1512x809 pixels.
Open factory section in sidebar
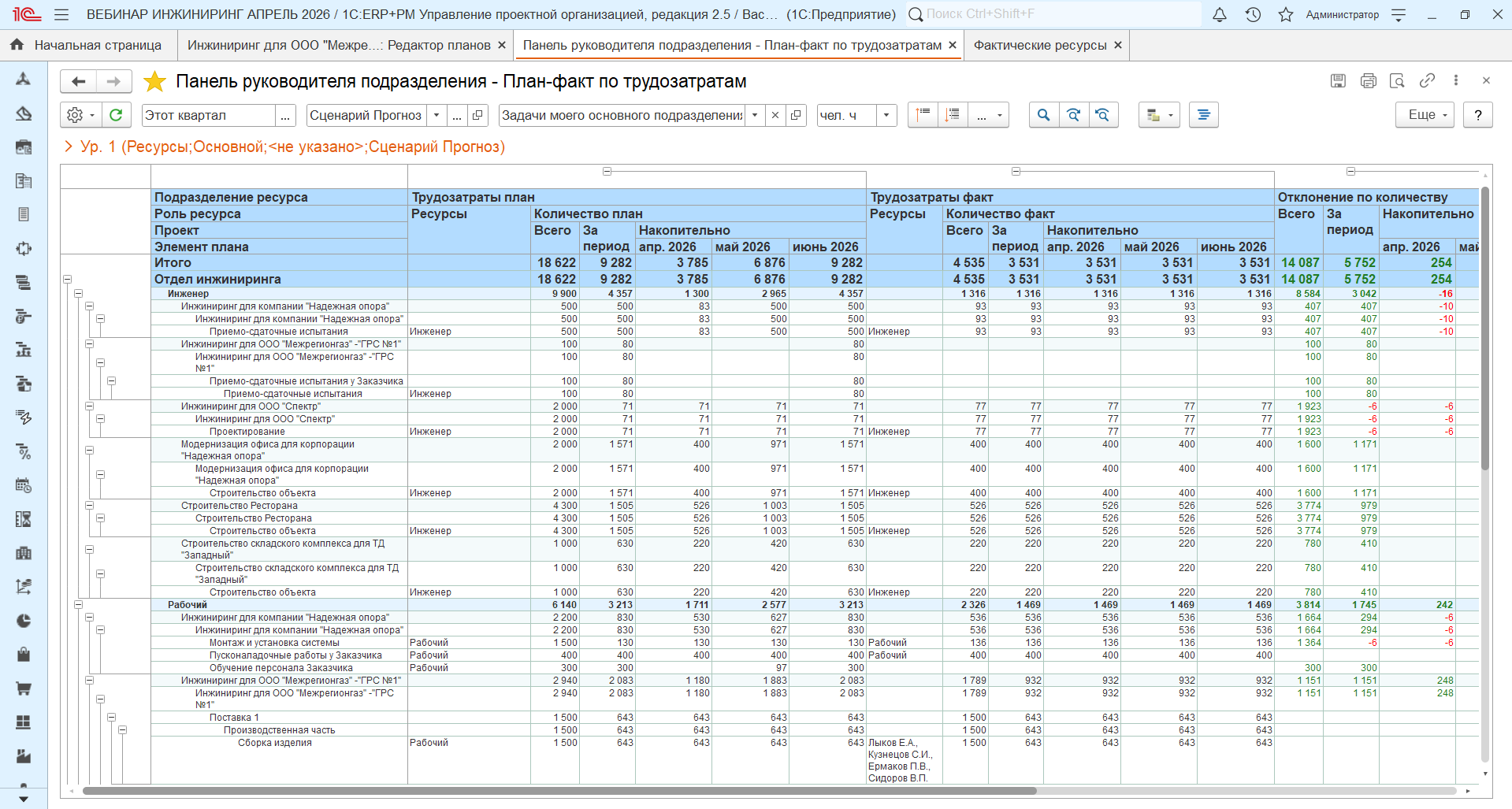point(24,756)
